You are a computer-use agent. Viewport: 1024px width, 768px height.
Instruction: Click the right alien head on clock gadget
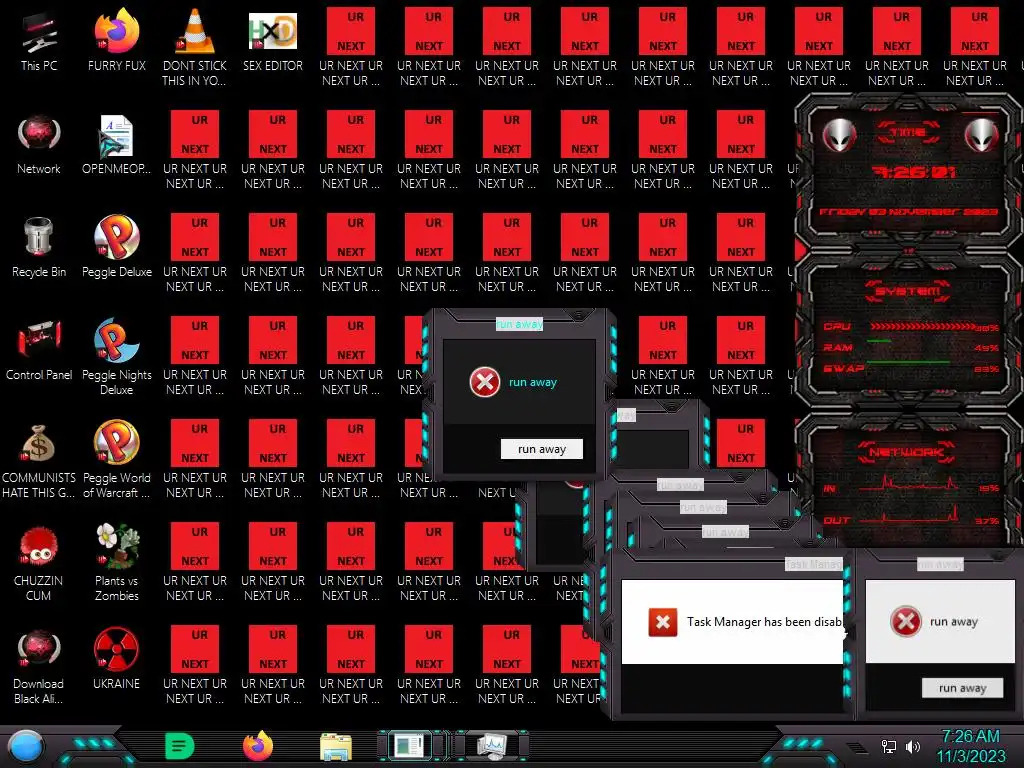982,135
